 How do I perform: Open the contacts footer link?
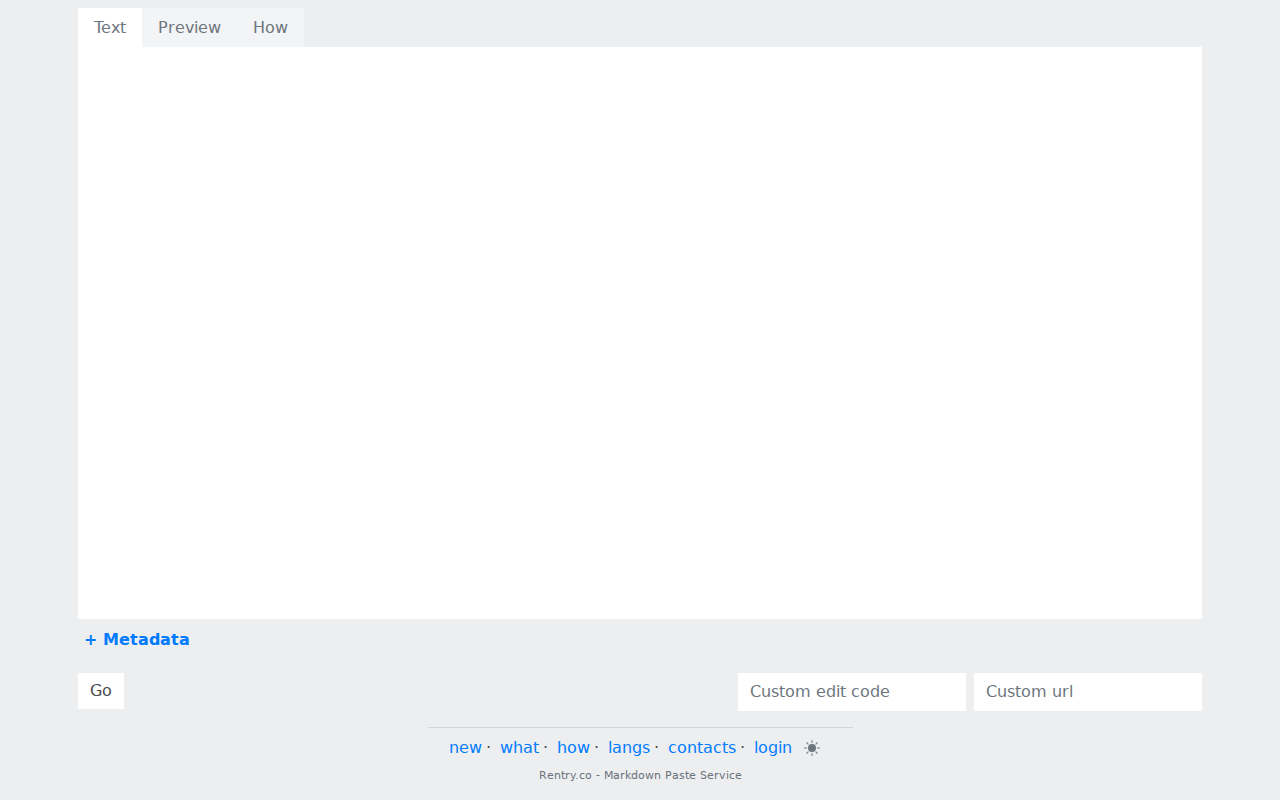701,748
